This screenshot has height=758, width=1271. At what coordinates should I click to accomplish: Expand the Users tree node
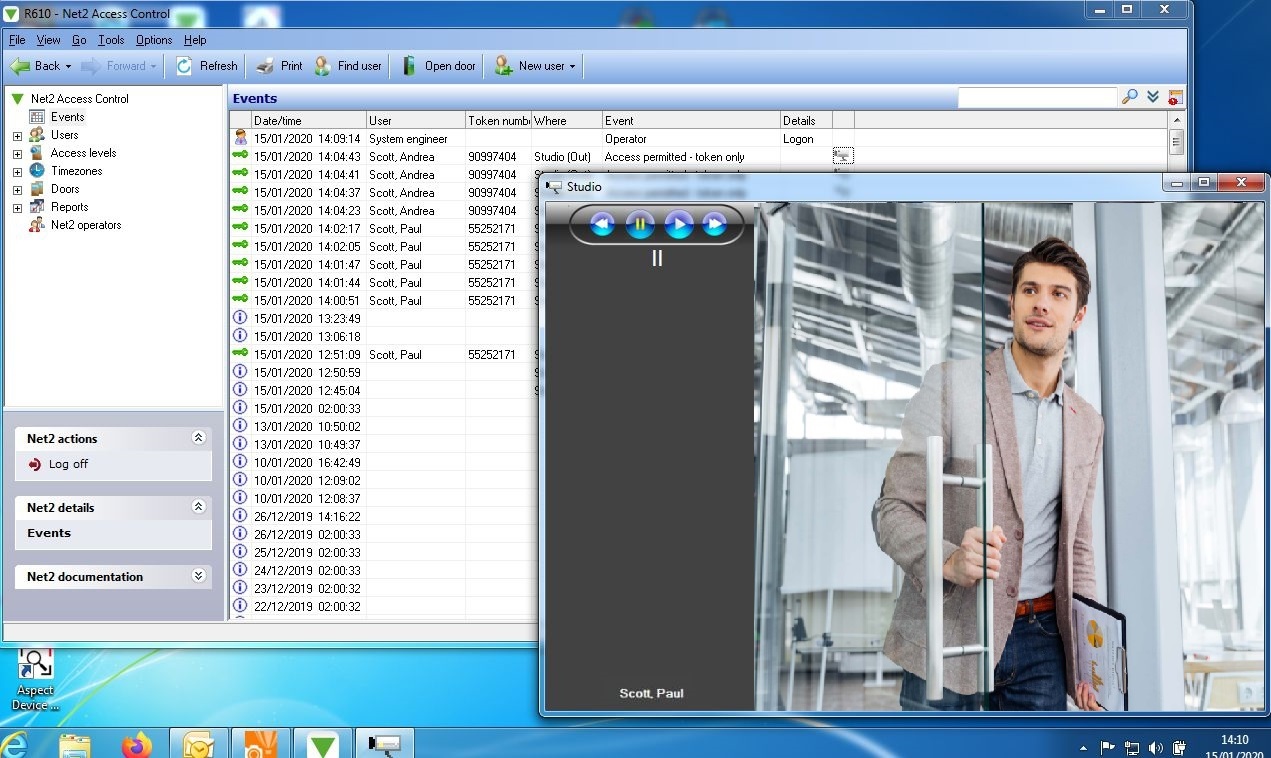click(17, 135)
